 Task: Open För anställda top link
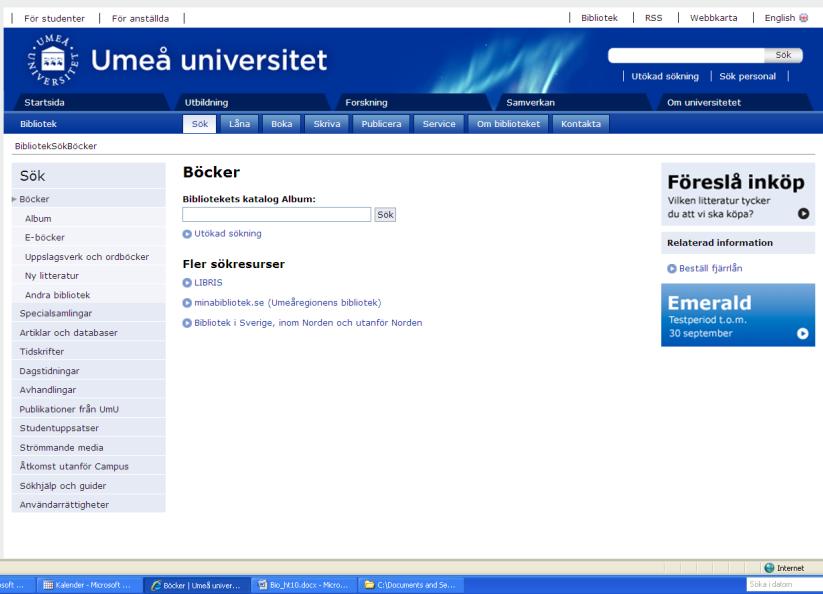tap(140, 18)
